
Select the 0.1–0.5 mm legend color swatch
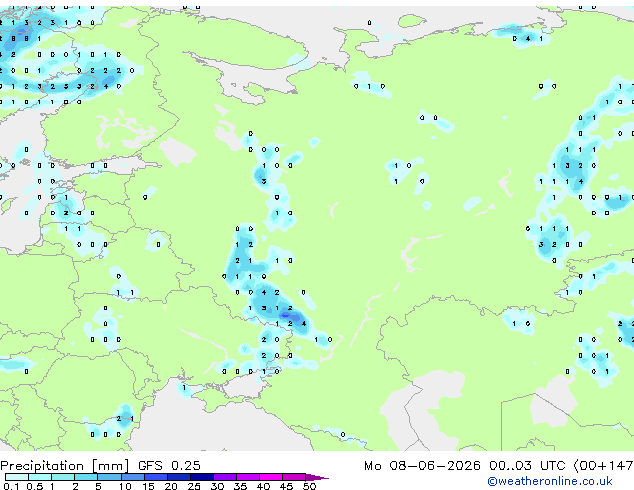17,477
